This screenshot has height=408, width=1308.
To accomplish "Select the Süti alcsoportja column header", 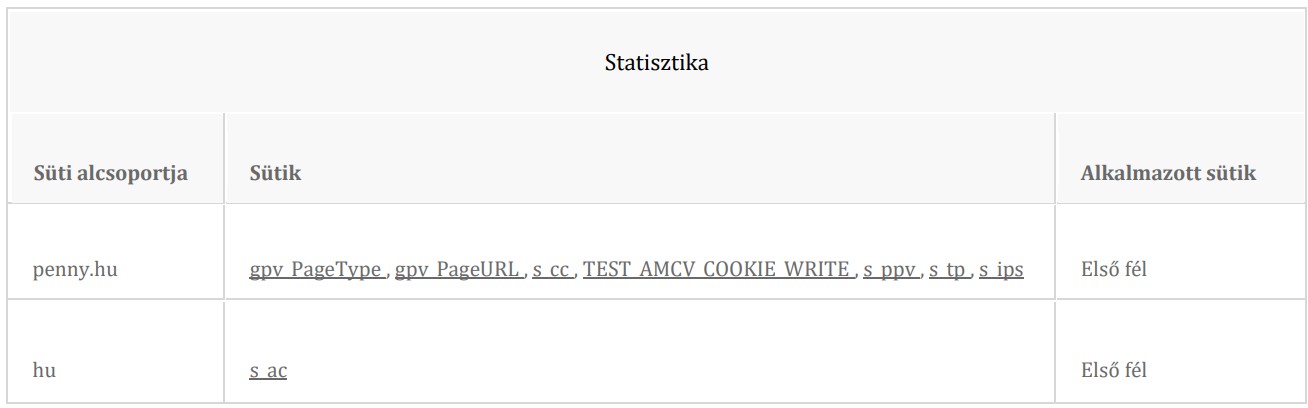I will [110, 173].
